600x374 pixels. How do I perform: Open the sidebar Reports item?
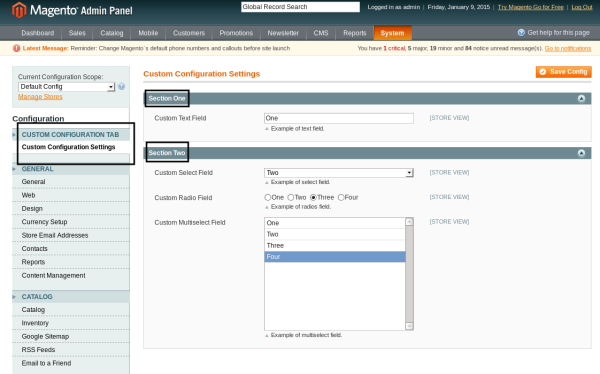33,262
